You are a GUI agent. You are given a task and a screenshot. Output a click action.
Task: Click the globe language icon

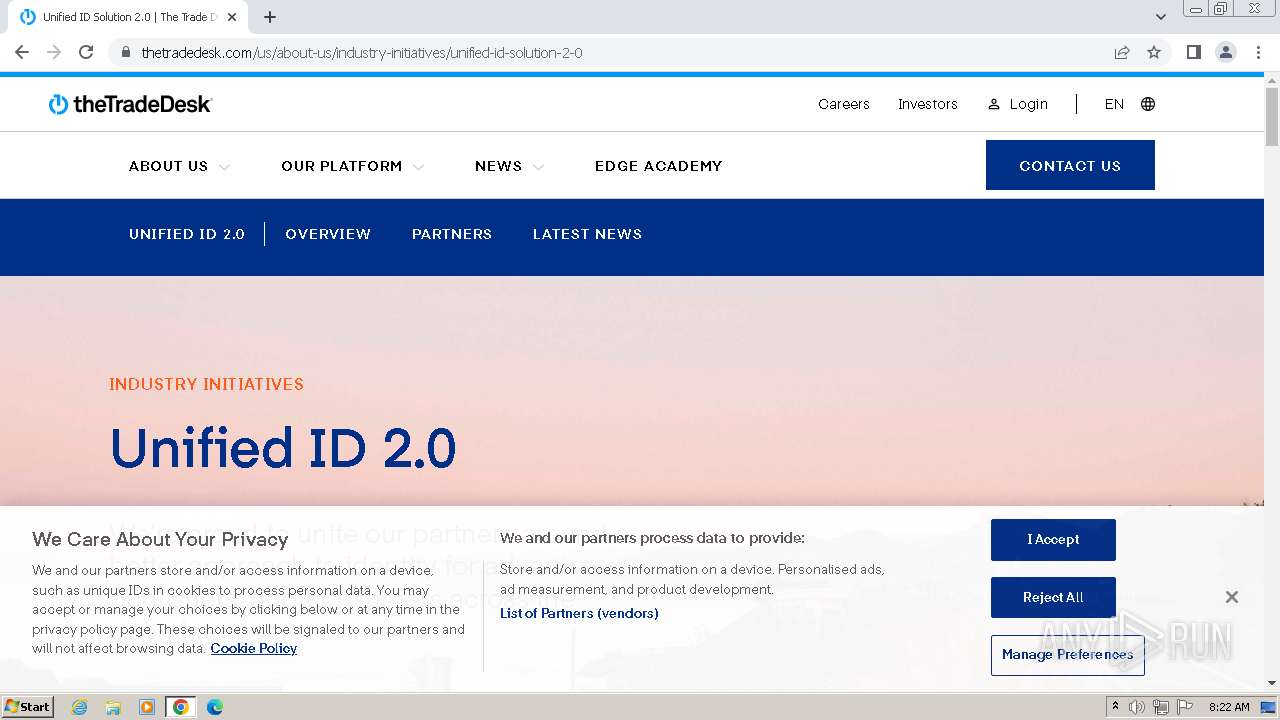pyautogui.click(x=1148, y=104)
